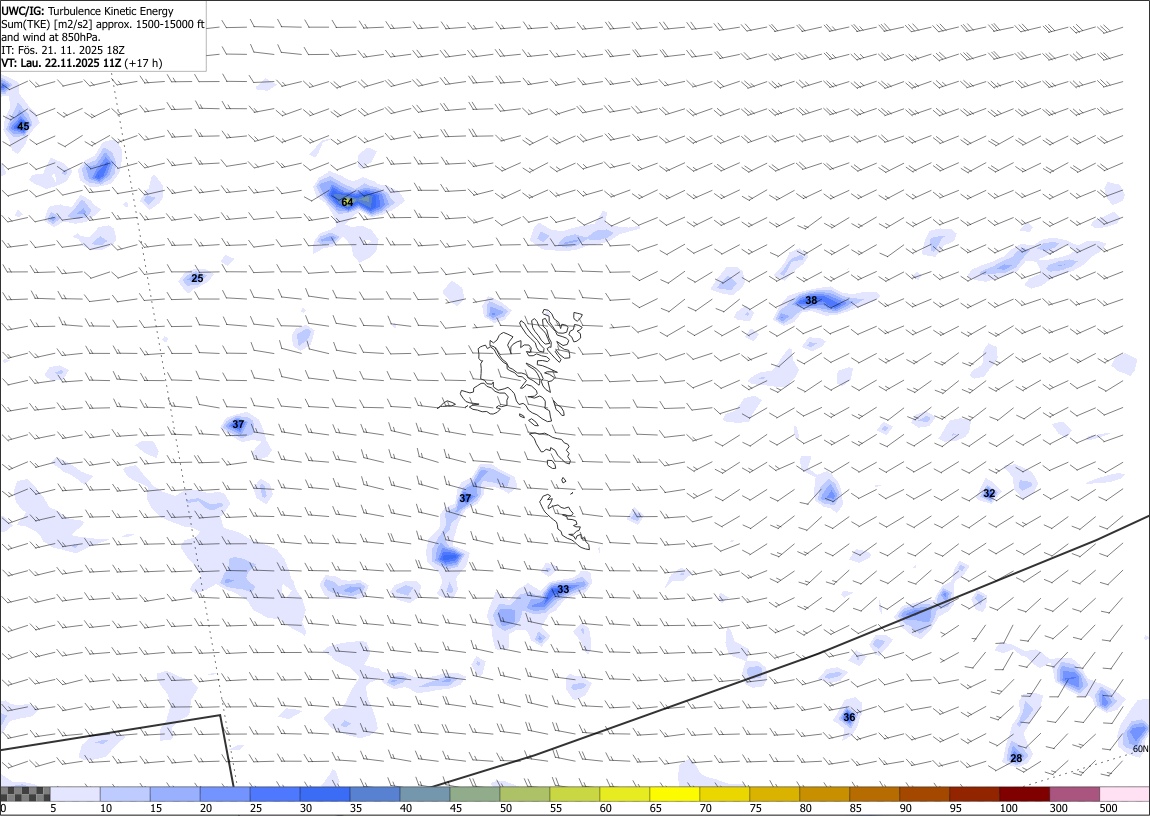Click the TKE value label "25"

click(x=197, y=278)
